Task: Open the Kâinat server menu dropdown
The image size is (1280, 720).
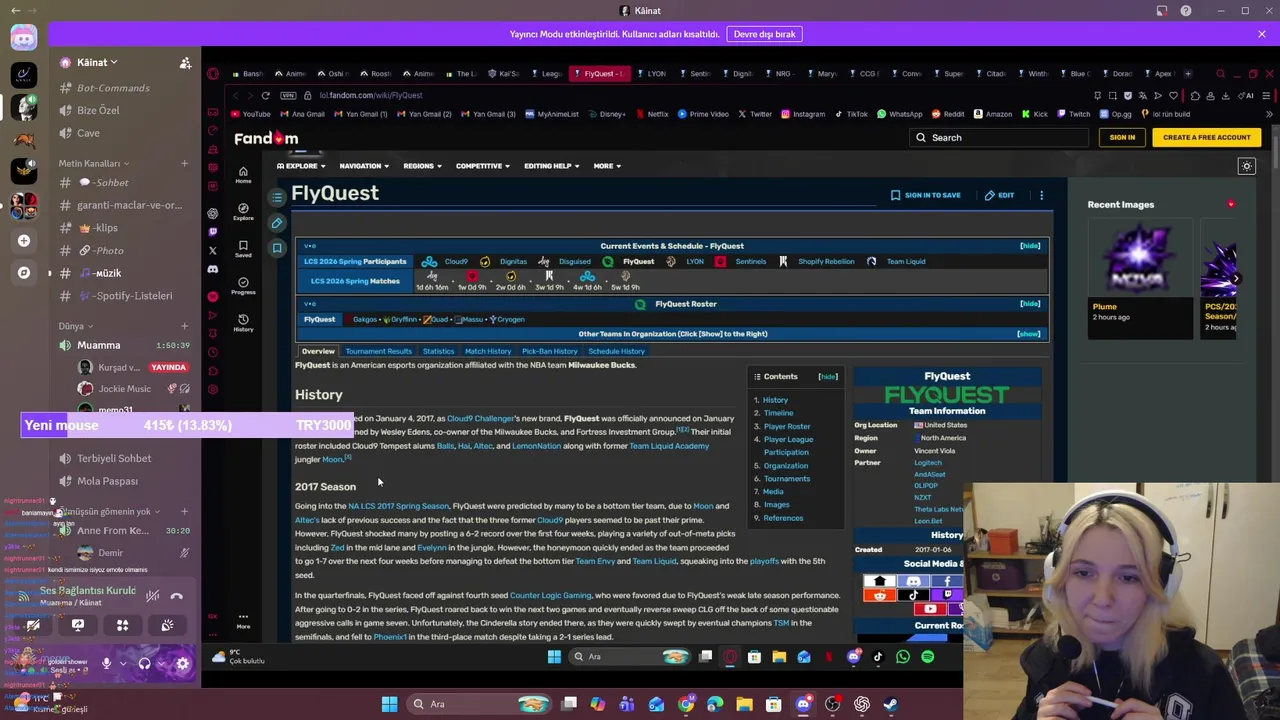Action: pyautogui.click(x=97, y=62)
